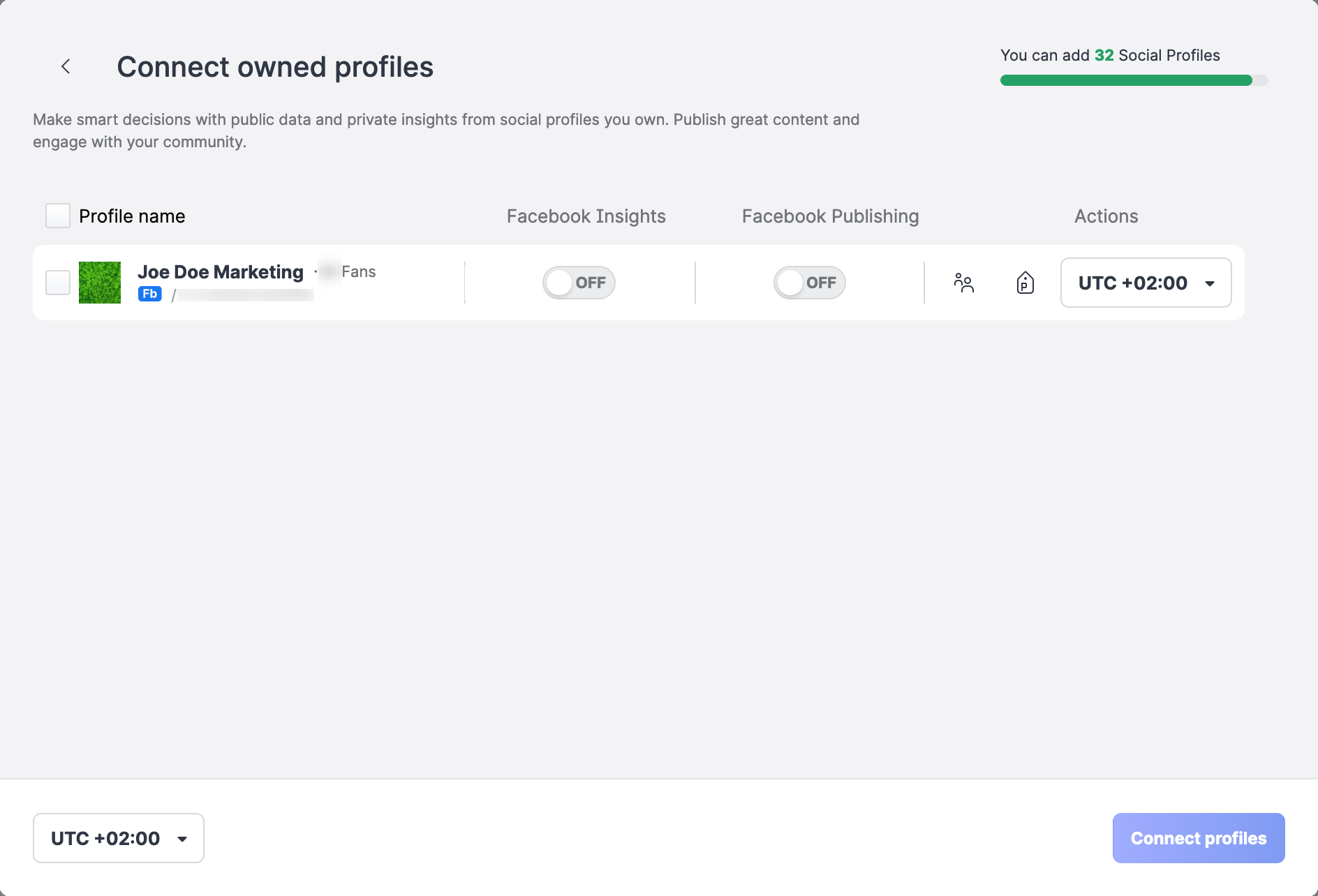
Task: Click the Joe Doe Marketing profile name
Action: point(221,271)
